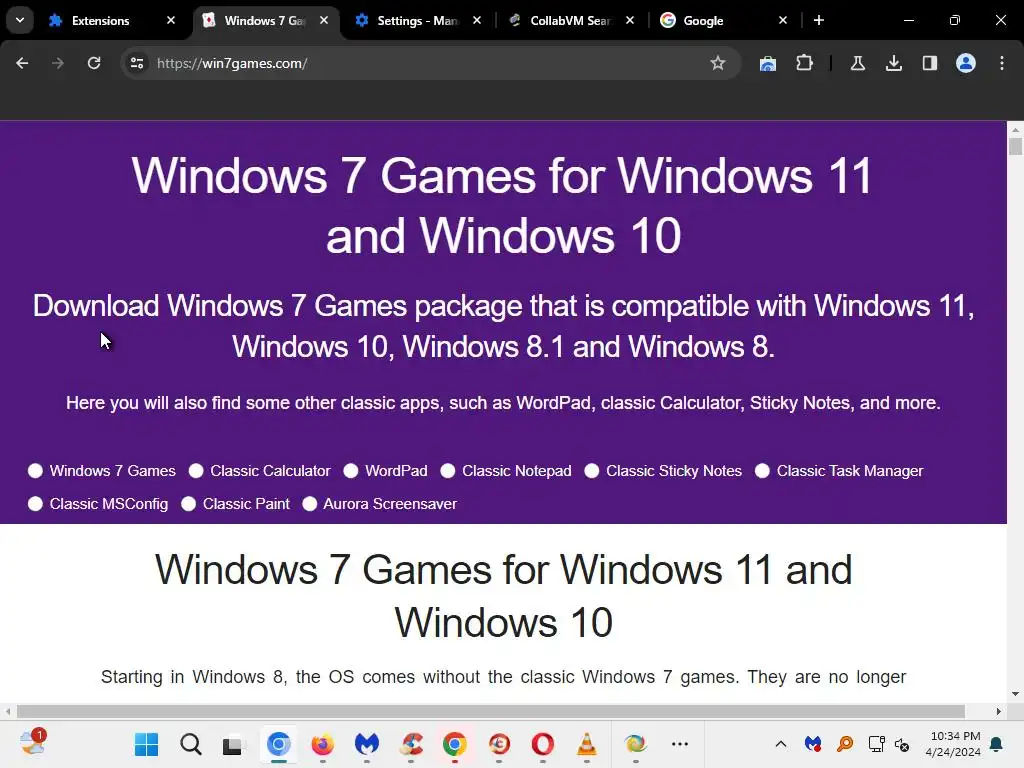Close the Google tab
1024x768 pixels.
[x=783, y=20]
